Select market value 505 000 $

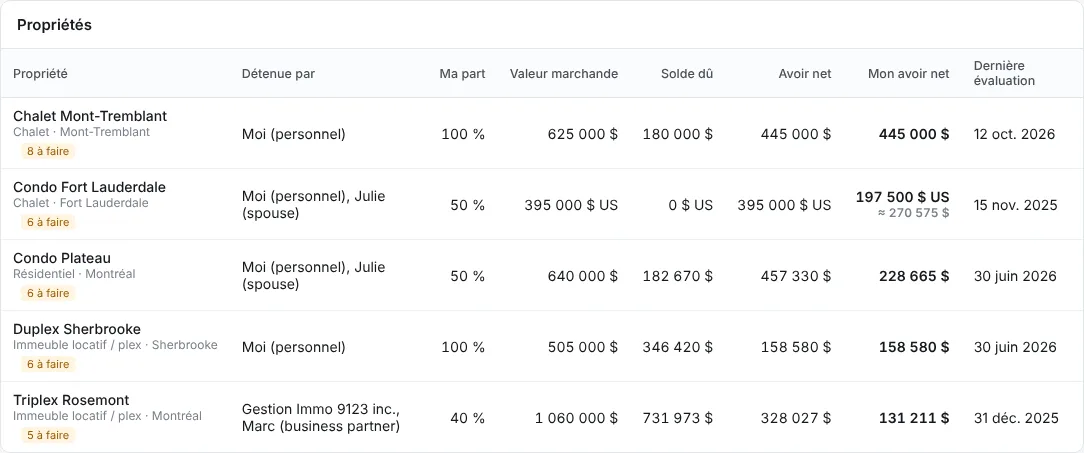coord(583,347)
